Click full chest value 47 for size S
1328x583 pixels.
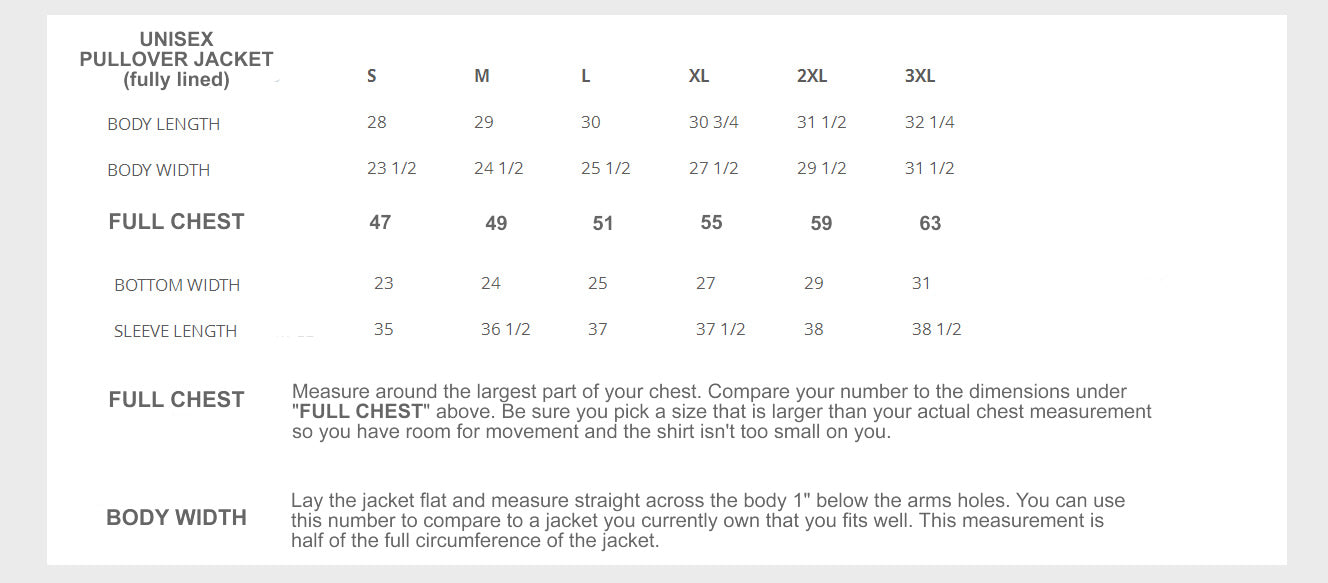[380, 222]
